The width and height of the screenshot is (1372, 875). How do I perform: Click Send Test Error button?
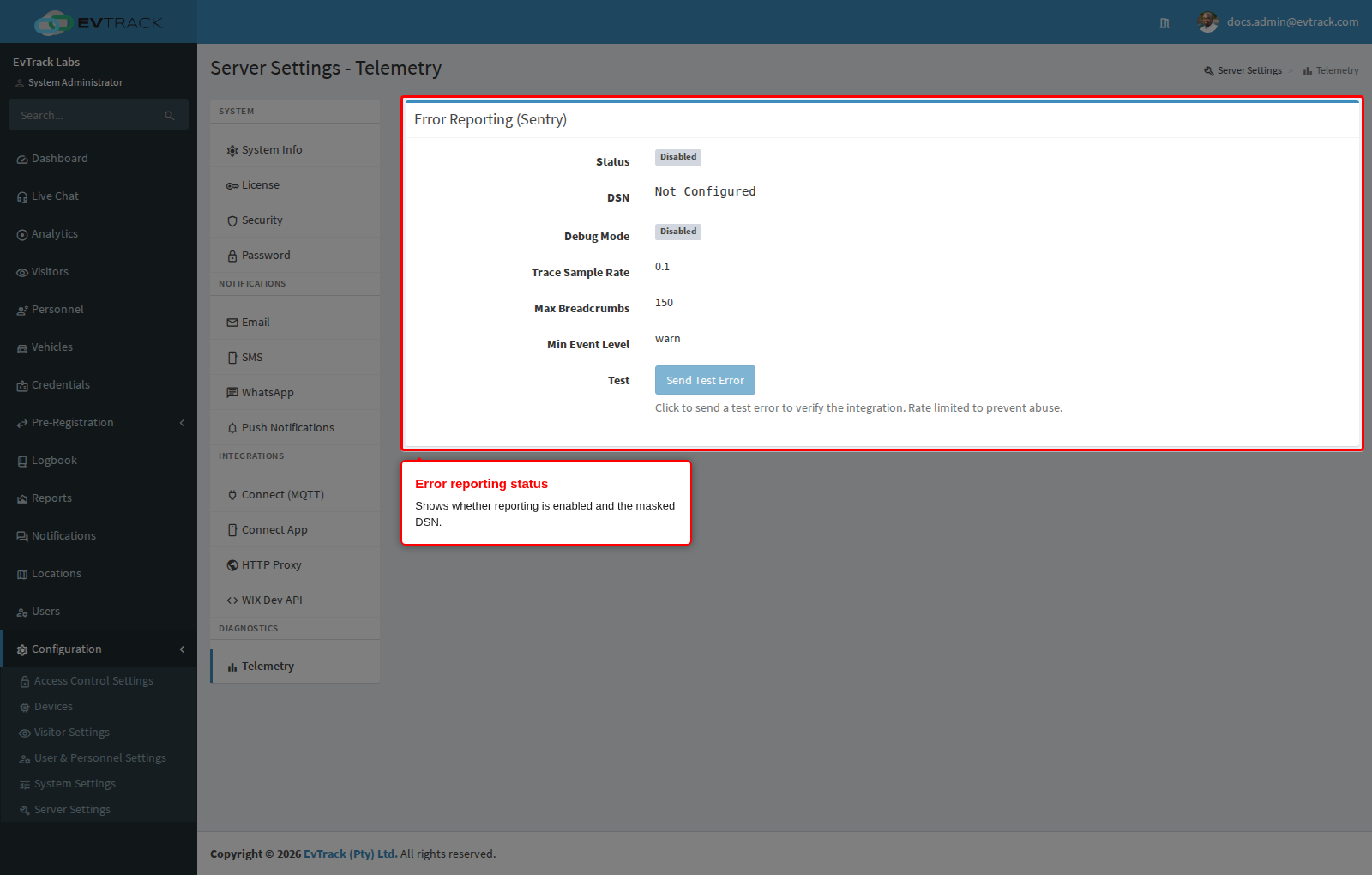click(x=705, y=381)
